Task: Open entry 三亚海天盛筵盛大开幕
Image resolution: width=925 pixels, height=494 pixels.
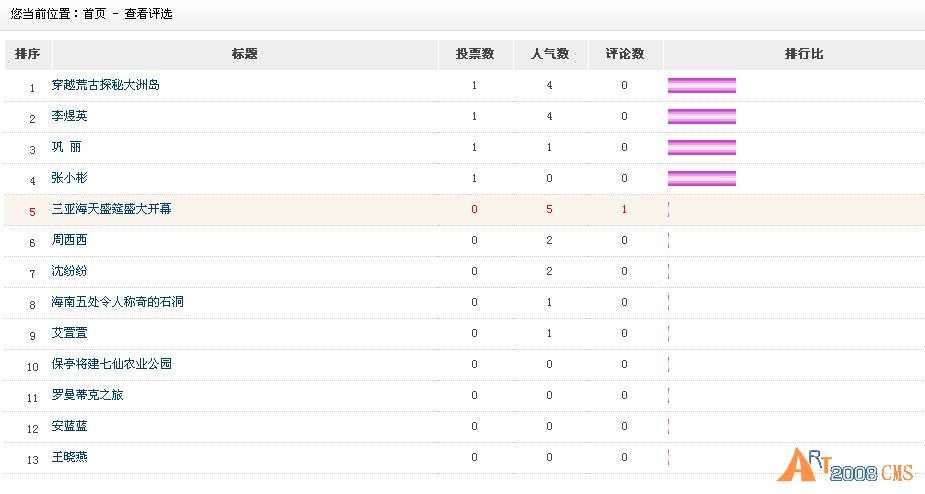Action: [111, 209]
